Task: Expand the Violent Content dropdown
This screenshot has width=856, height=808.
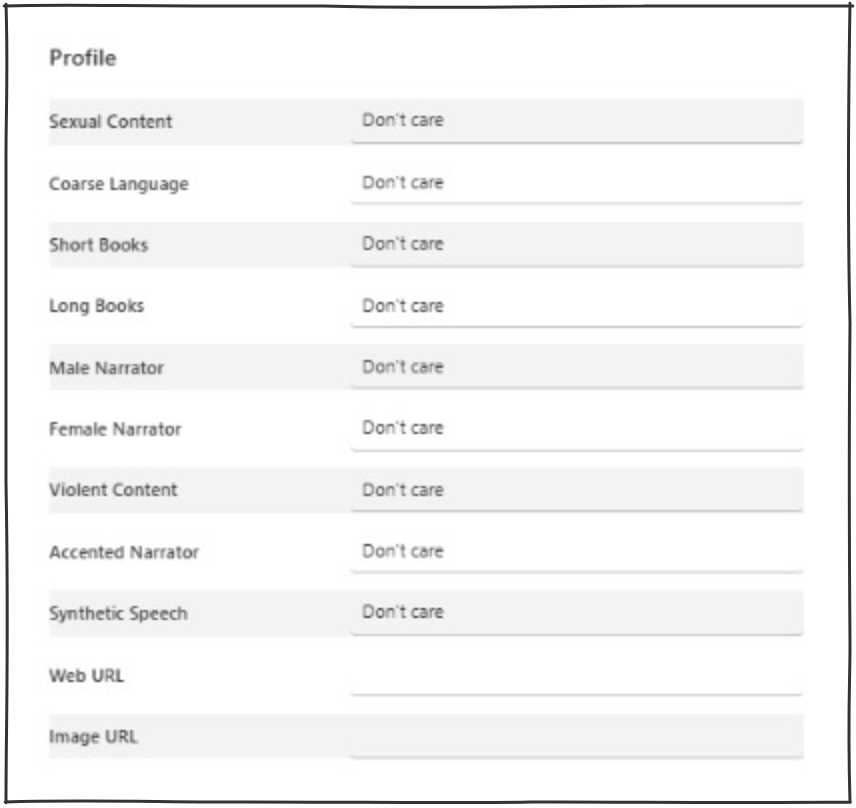Action: [576, 490]
